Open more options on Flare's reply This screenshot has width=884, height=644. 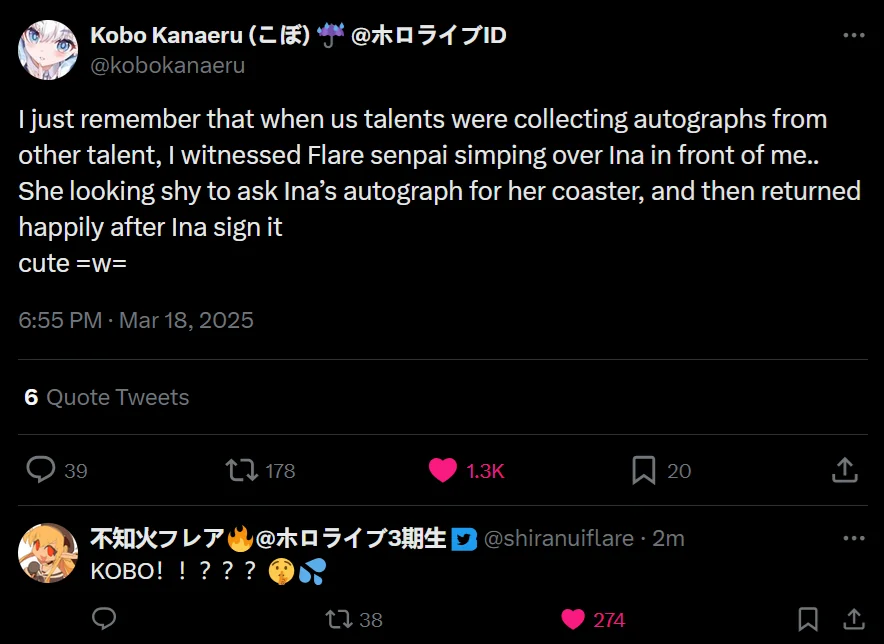click(853, 538)
